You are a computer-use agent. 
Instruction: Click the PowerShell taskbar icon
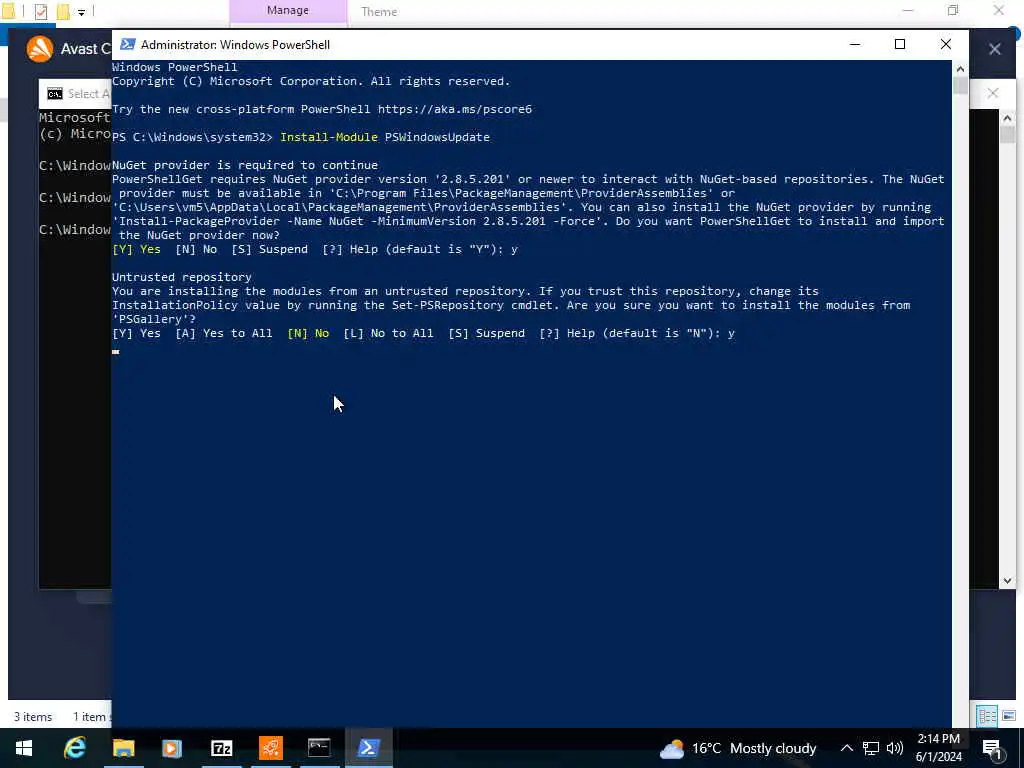point(368,748)
